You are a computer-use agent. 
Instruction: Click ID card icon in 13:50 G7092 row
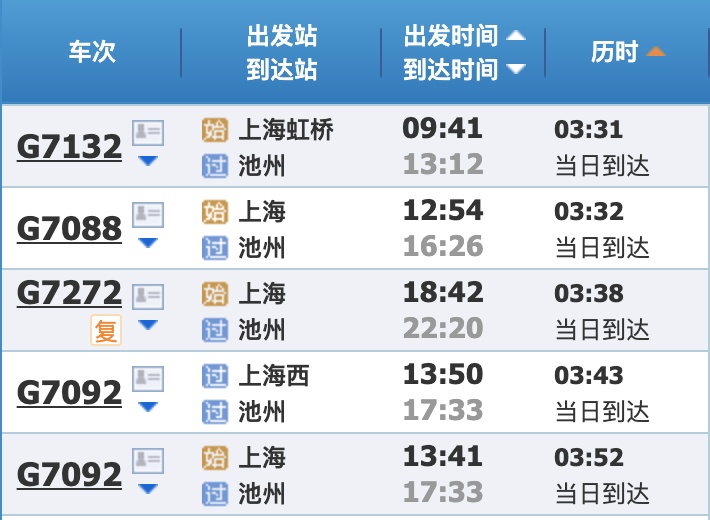(148, 379)
